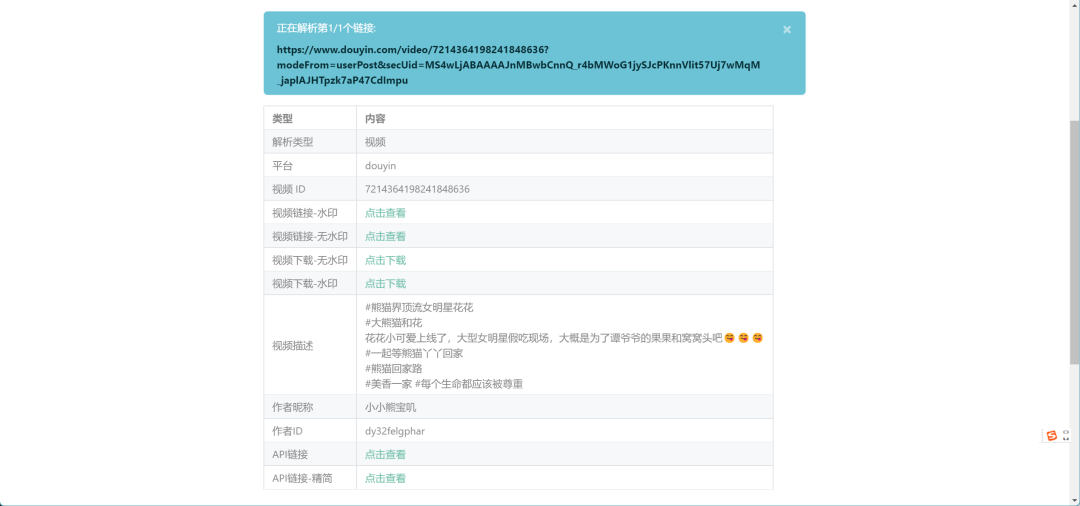The height and width of the screenshot is (506, 1080).
Task: Click hashtag line #大熊猫和花
Action: click(394, 322)
